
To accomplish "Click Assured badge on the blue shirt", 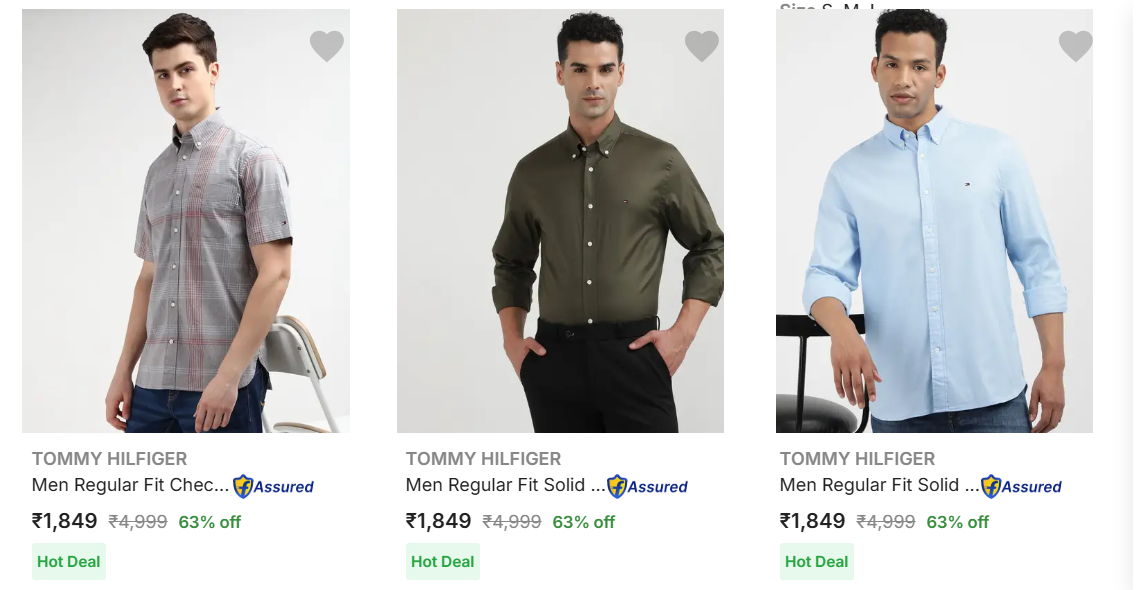I will [x=1021, y=487].
